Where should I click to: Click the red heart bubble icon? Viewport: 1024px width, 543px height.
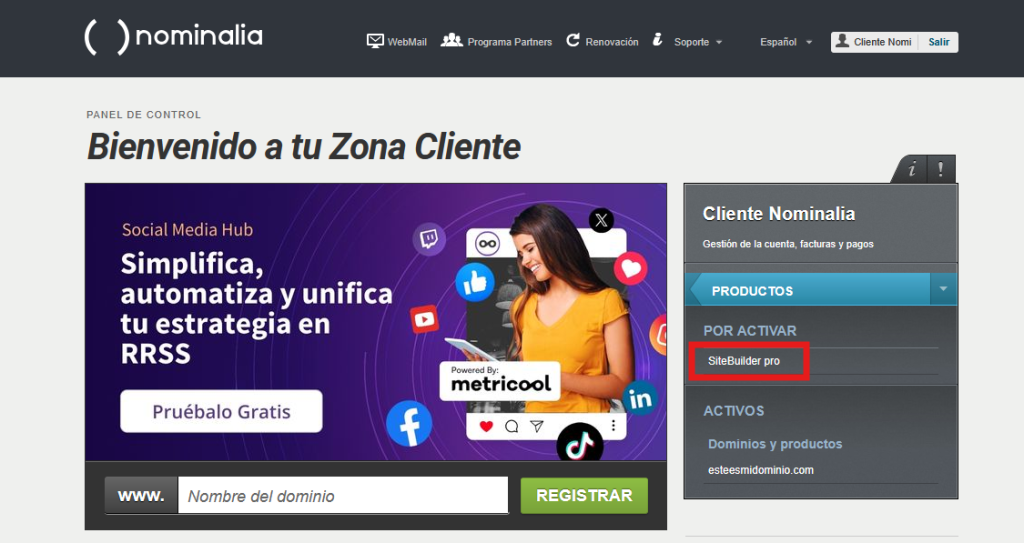click(631, 268)
